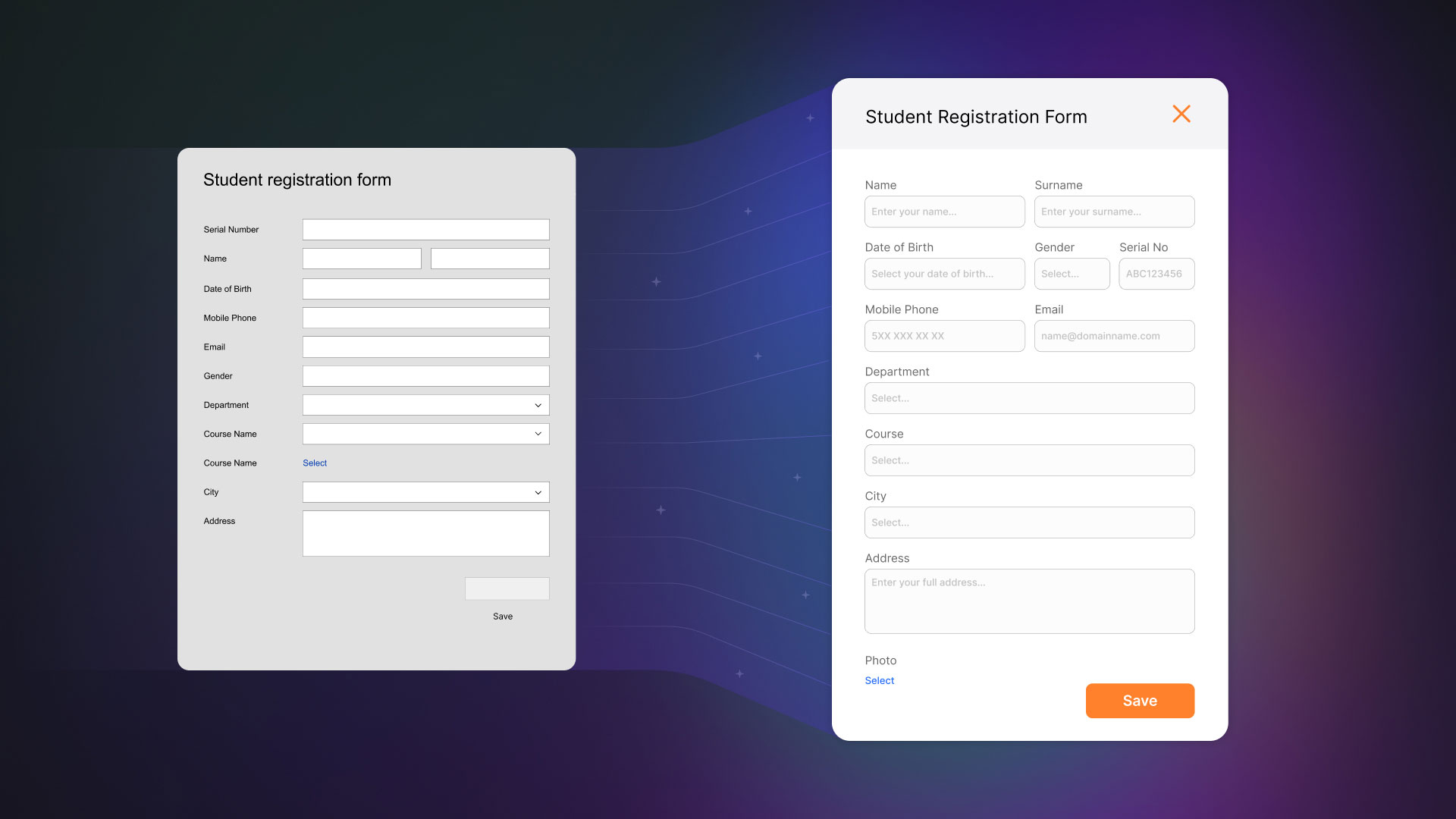Click the Email name@domainname.com field
1456x819 pixels.
(1113, 336)
